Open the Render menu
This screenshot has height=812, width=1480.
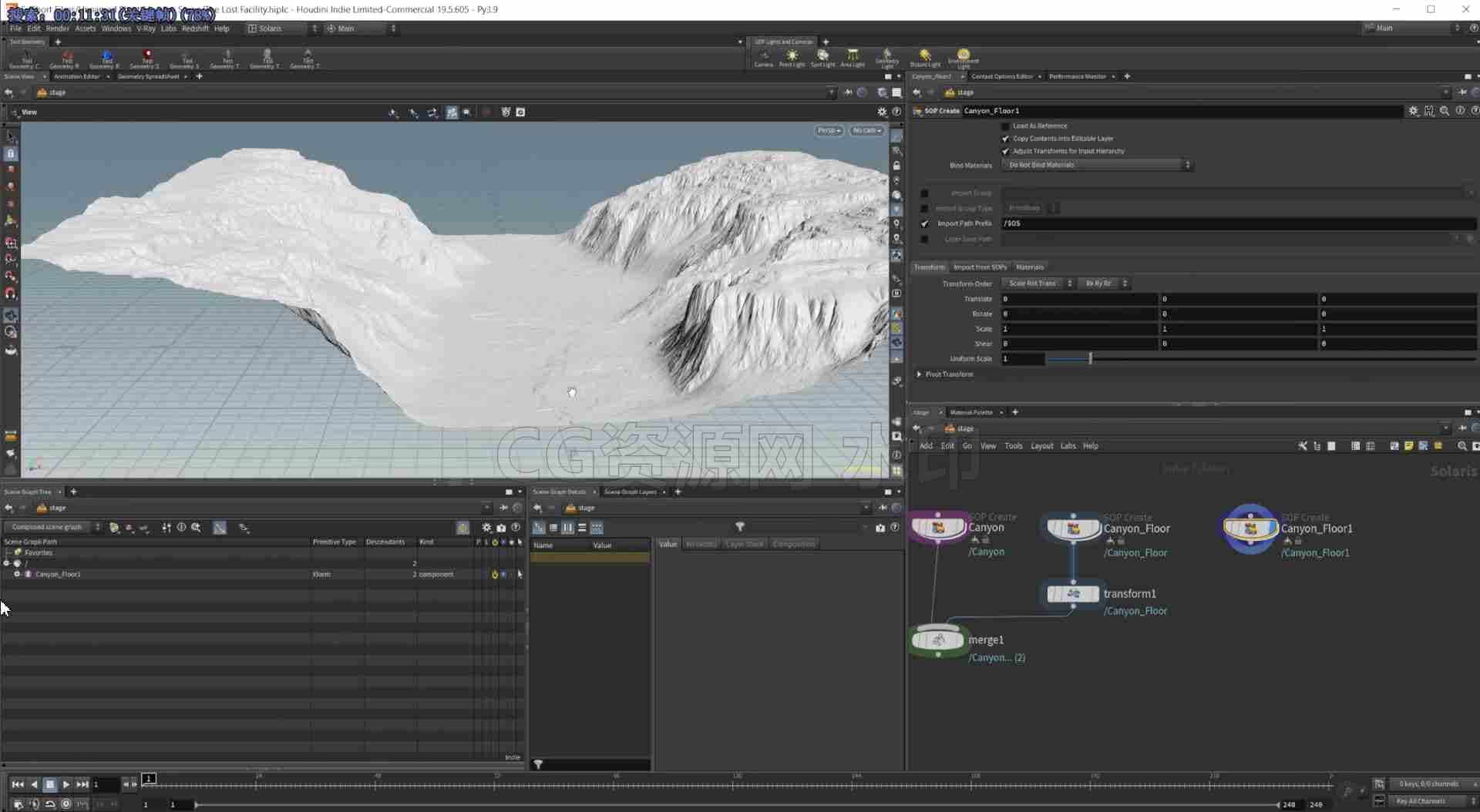[x=58, y=29]
